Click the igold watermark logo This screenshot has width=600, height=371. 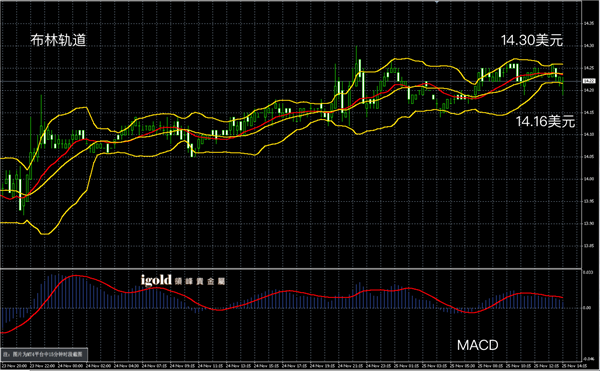pyautogui.click(x=156, y=280)
